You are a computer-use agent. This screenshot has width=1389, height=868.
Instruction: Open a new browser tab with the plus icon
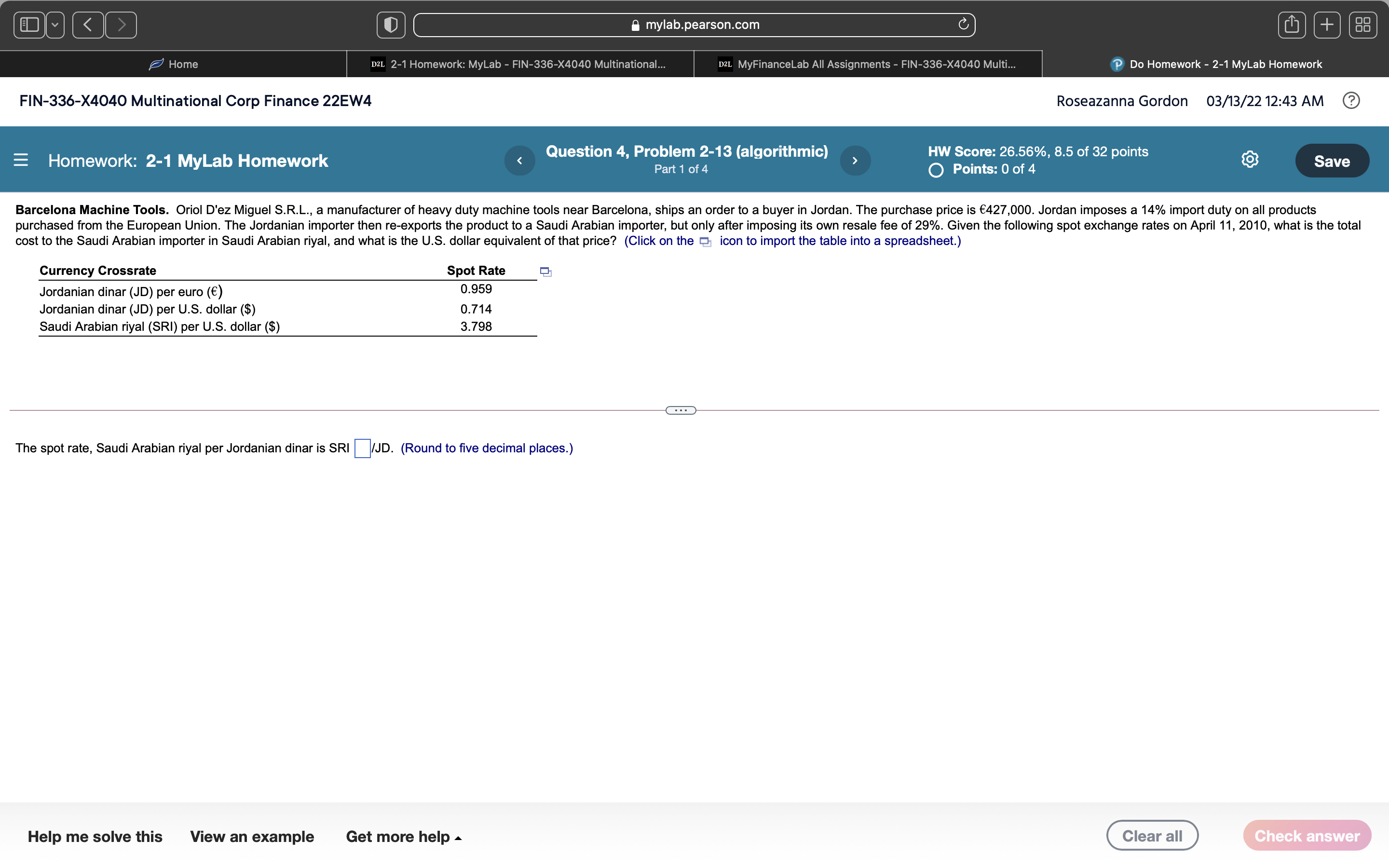pos(1327,24)
